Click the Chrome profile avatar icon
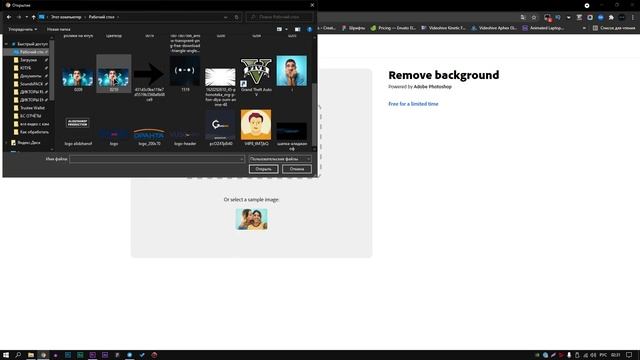Image resolution: width=640 pixels, height=360 pixels. tap(622, 18)
